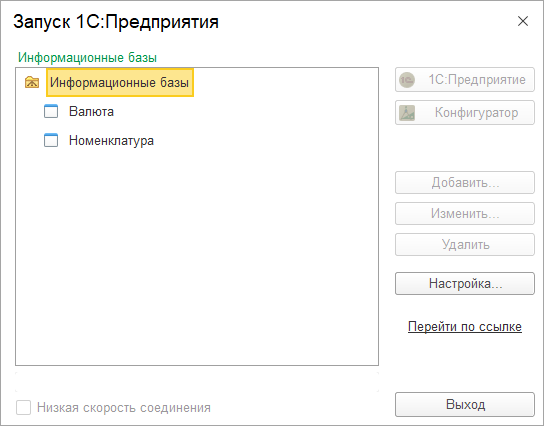Click the Конфигуратор chart icon
Image resolution: width=544 pixels, height=426 pixels.
(407, 113)
